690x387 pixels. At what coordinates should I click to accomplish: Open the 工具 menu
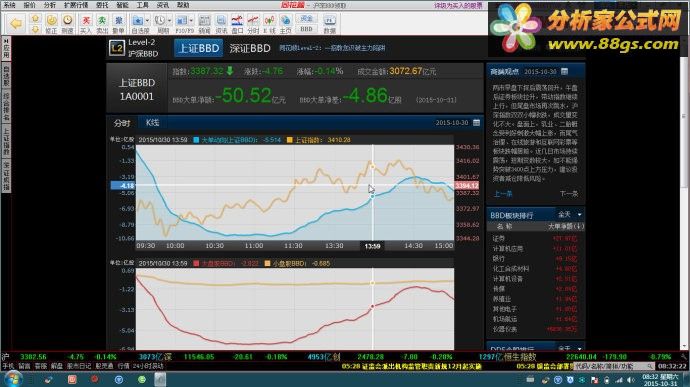coord(142,5)
